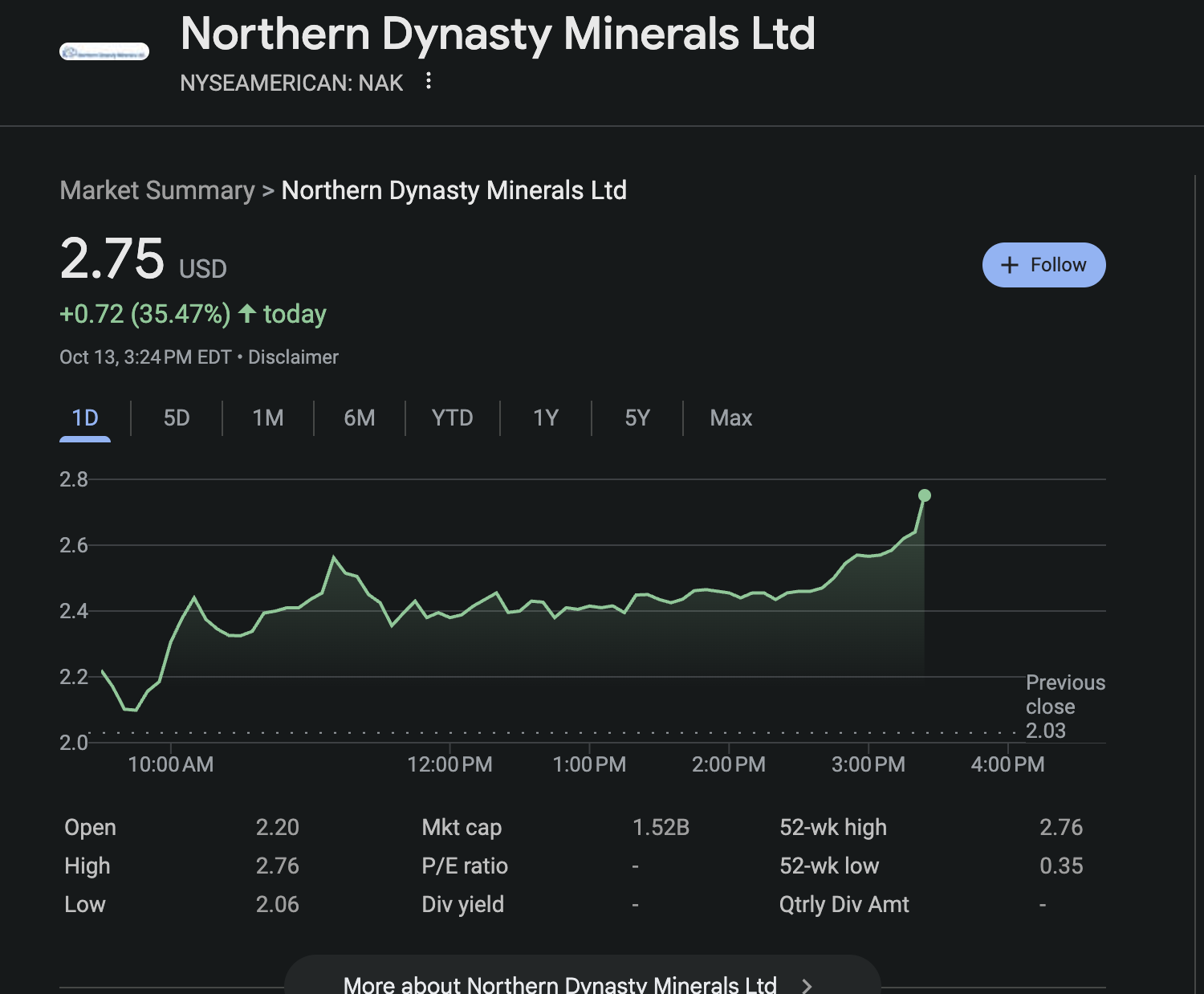Screen dimensions: 1204x994
Task: Open the Market Summary breadcrumb link
Action: click(157, 190)
